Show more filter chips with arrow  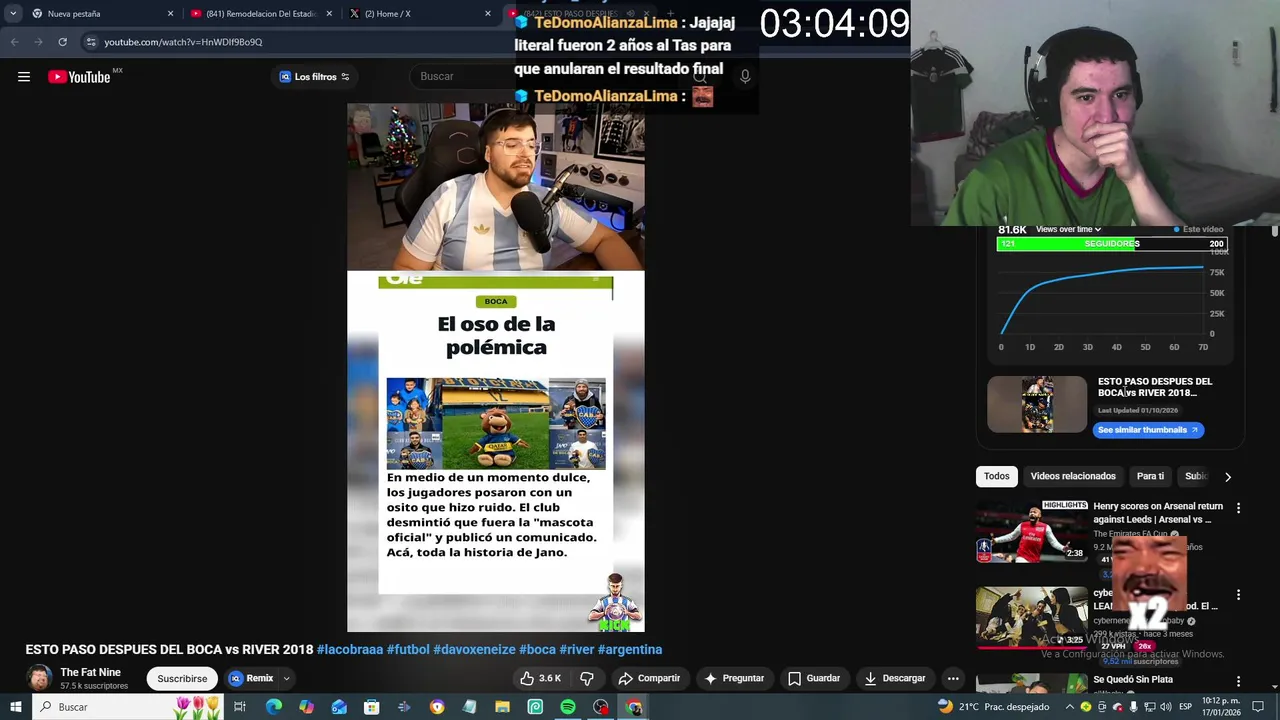[x=1228, y=477]
